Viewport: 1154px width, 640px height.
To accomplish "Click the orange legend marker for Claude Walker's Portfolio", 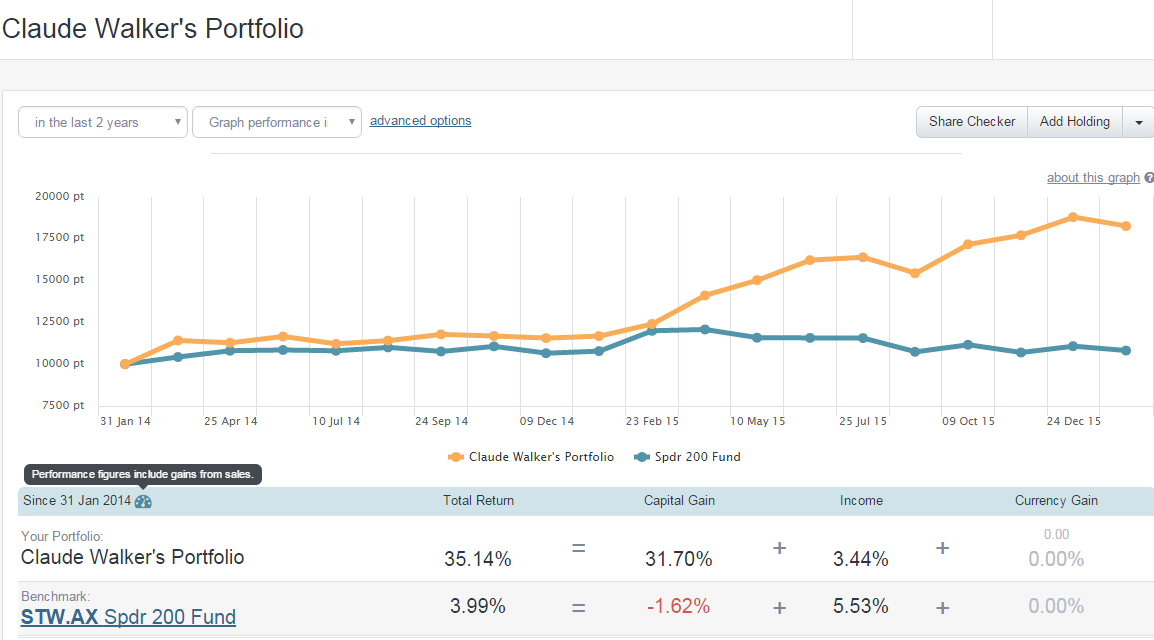I will click(456, 457).
